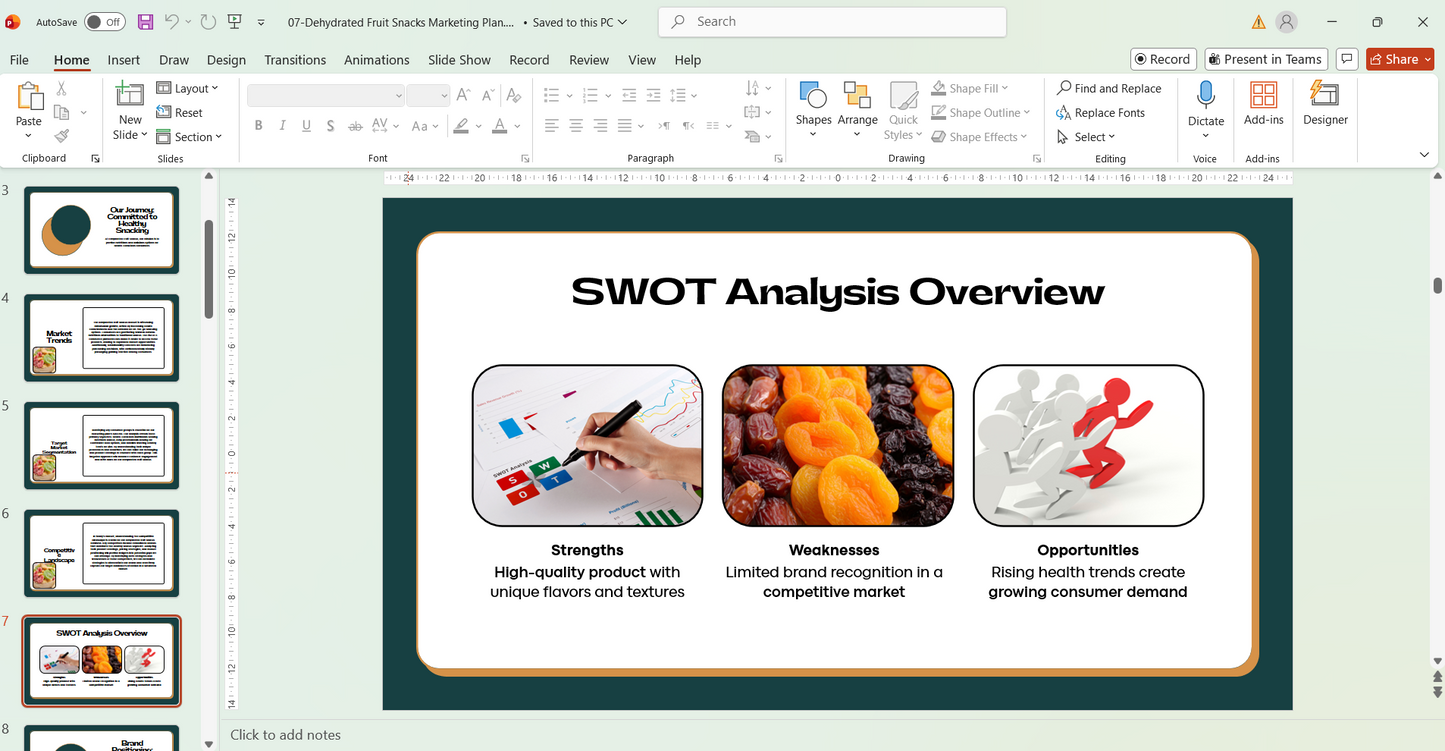Screen dimensions: 1445x751
Task: Toggle Strikethrough formatting
Action: click(x=355, y=126)
